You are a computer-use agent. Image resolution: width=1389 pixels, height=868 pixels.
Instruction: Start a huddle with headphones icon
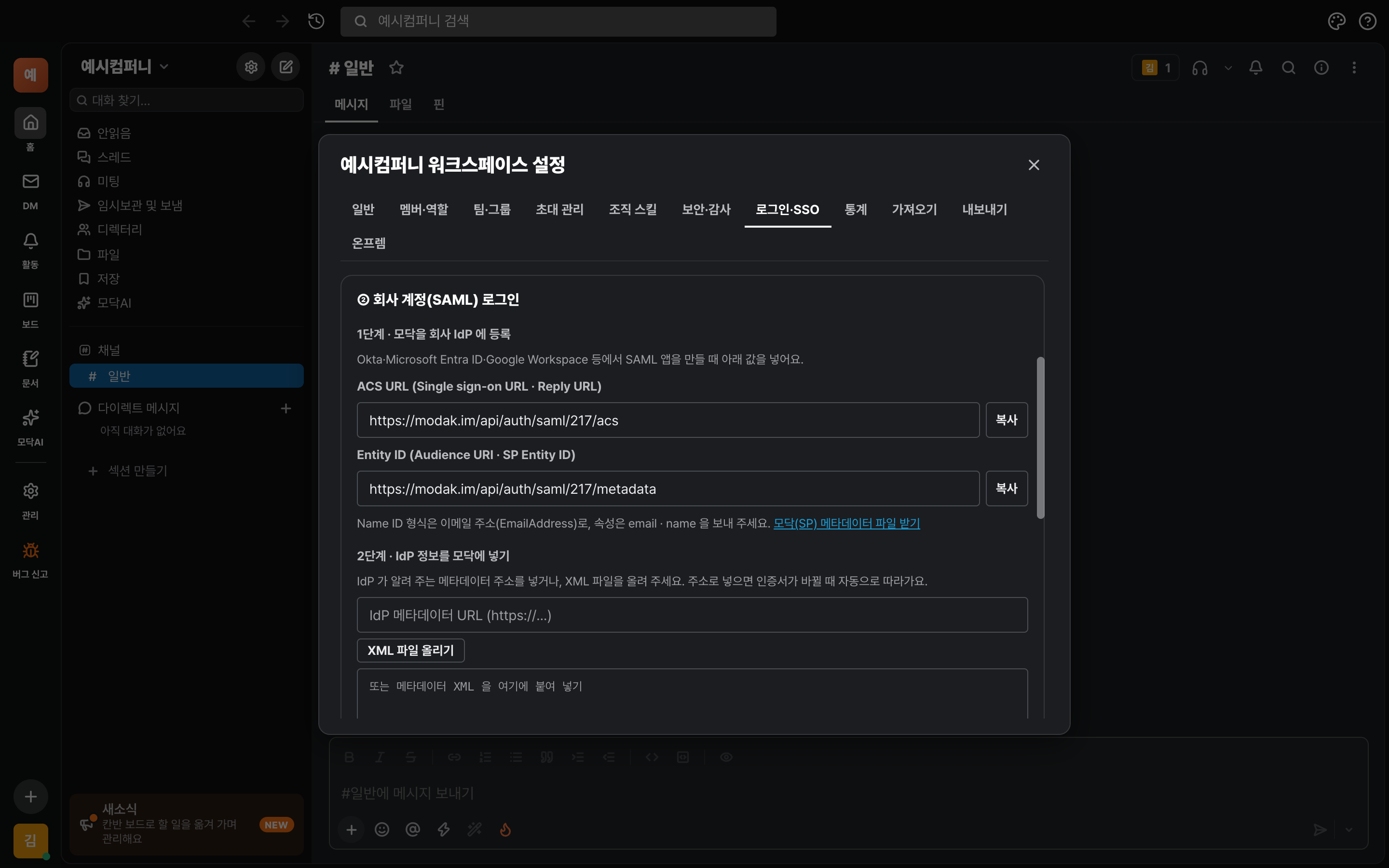pyautogui.click(x=1199, y=68)
